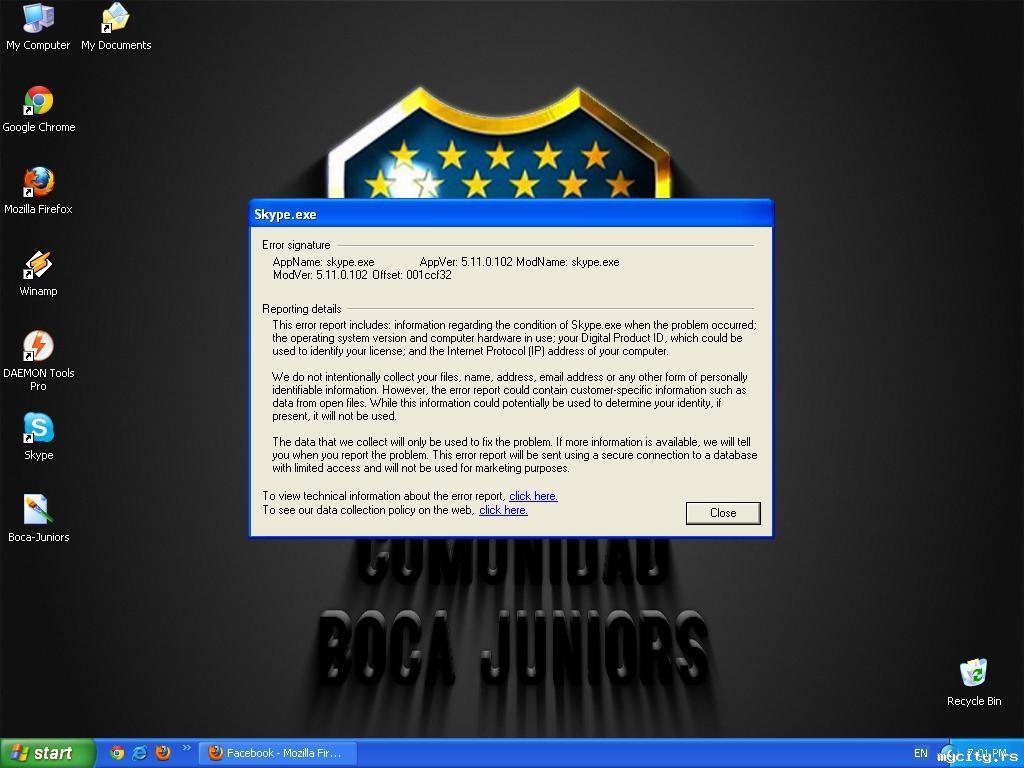1024x768 pixels.
Task: Open the Windows start menu
Action: click(47, 753)
